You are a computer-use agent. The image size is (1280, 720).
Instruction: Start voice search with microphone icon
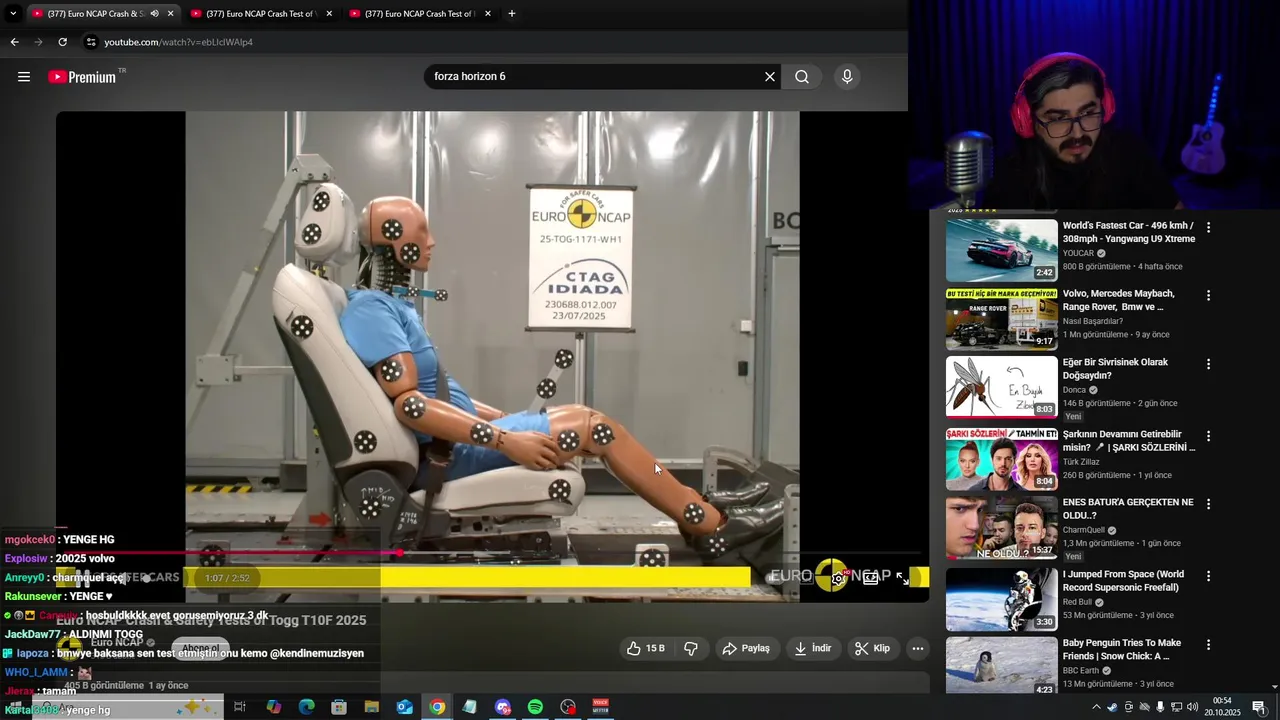tap(847, 77)
